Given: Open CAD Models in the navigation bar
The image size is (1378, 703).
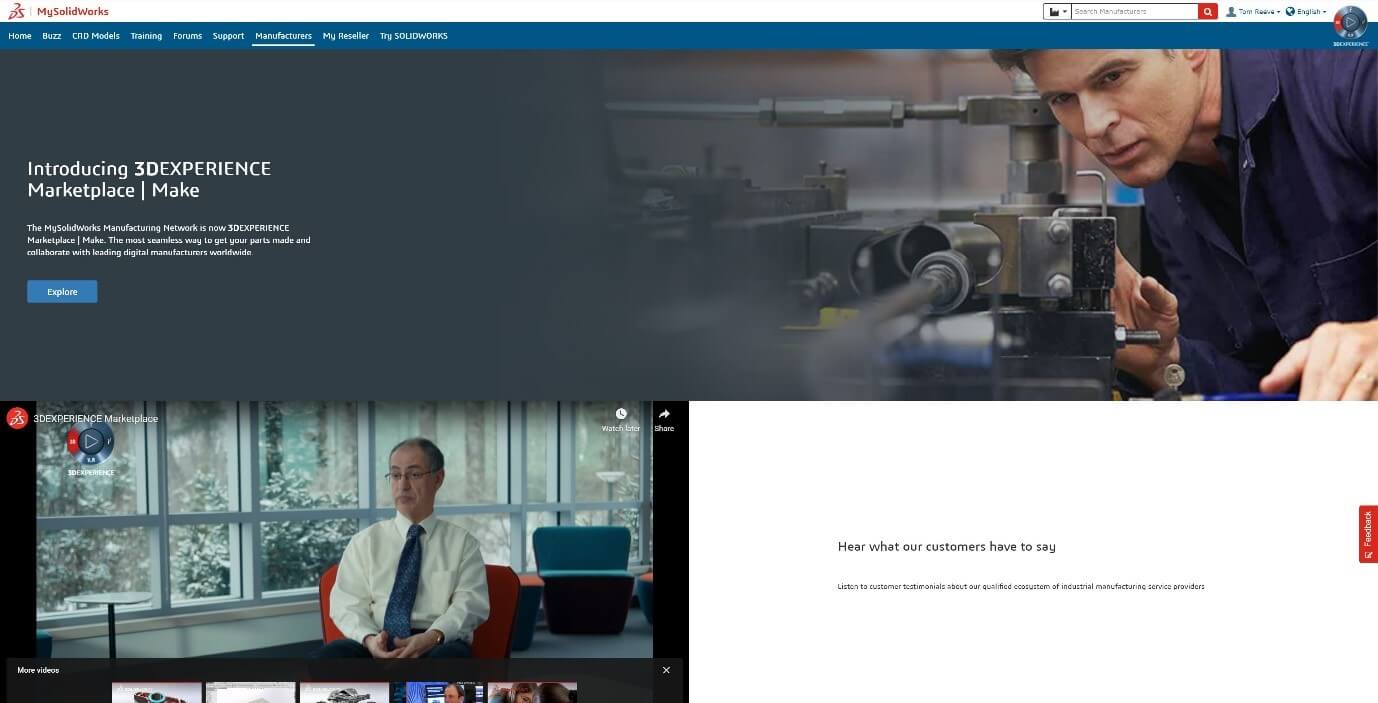Looking at the screenshot, I should point(96,36).
